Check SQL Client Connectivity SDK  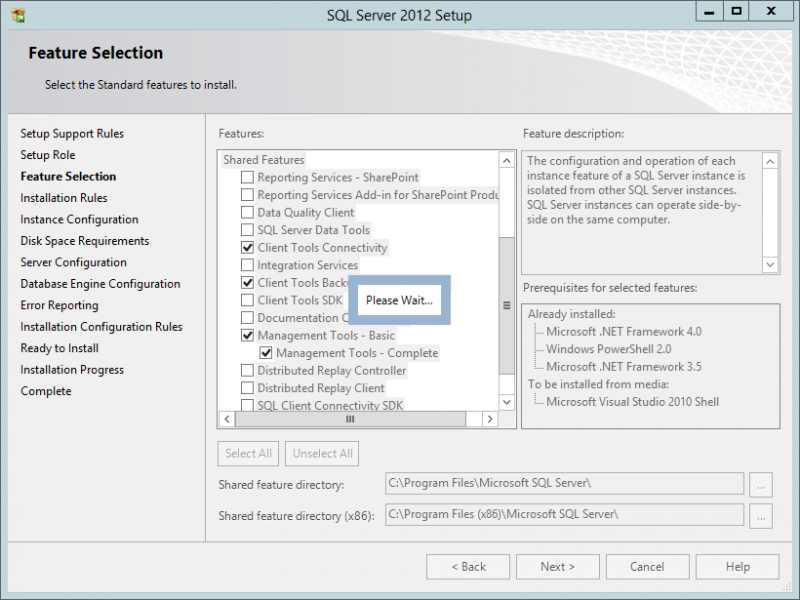click(247, 405)
